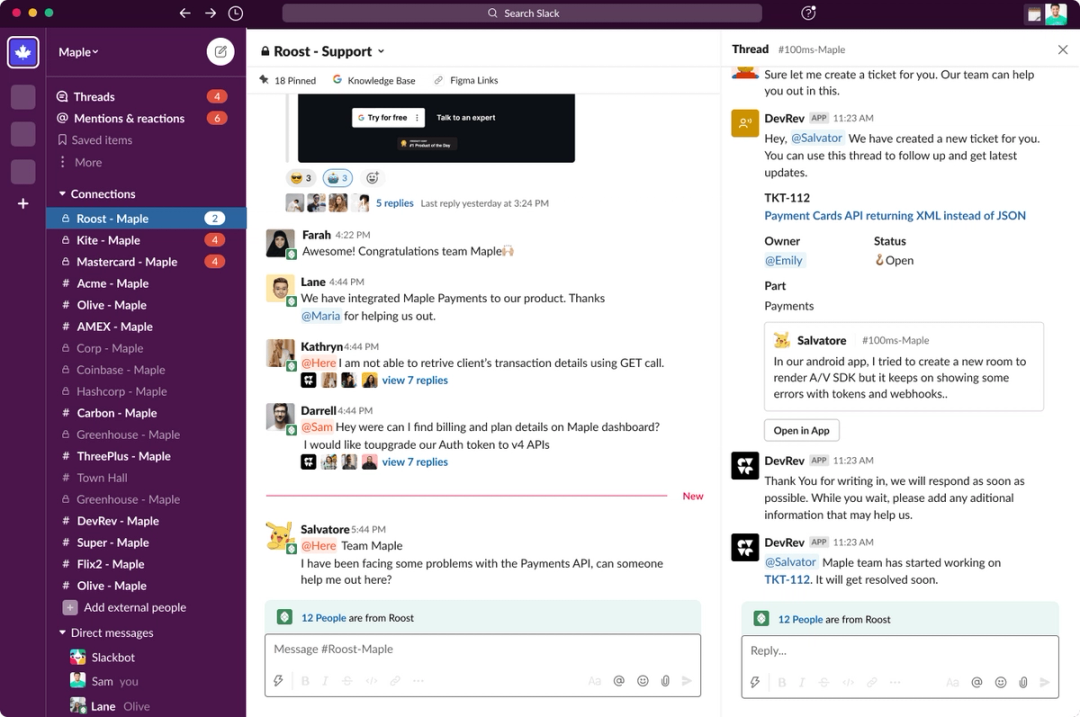Send the thread reply

(x=1045, y=682)
